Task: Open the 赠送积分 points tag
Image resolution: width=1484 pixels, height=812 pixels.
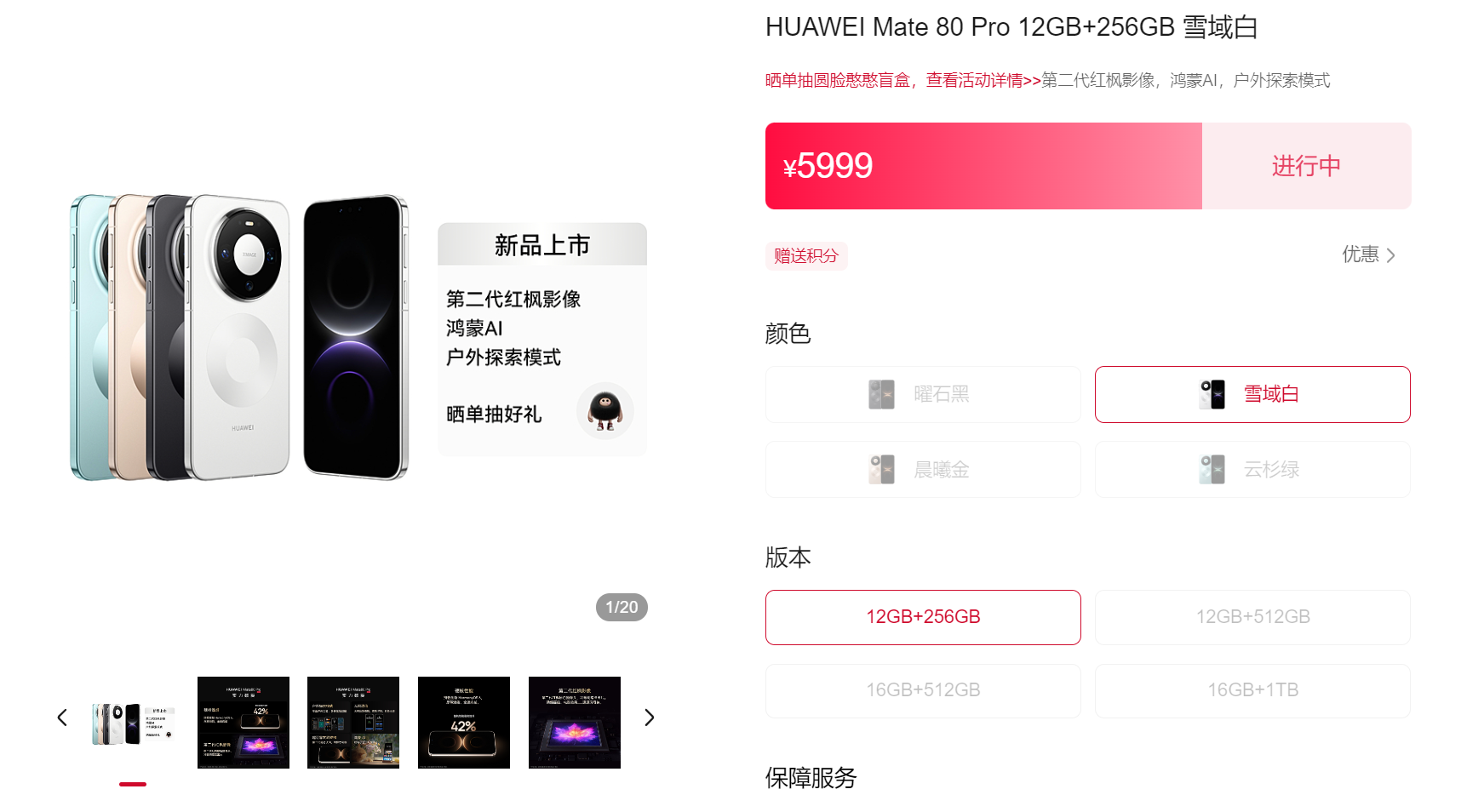Action: (x=806, y=255)
